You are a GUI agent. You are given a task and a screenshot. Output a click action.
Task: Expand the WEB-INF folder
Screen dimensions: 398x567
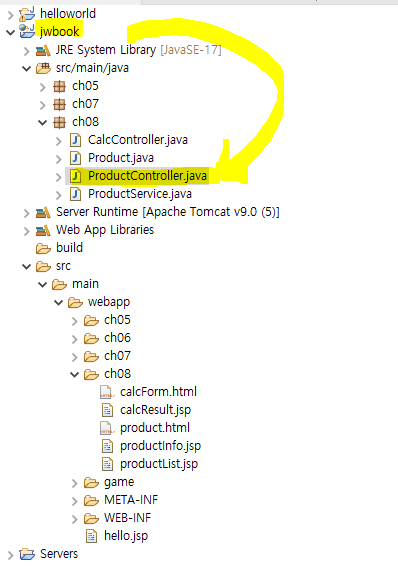point(74,519)
